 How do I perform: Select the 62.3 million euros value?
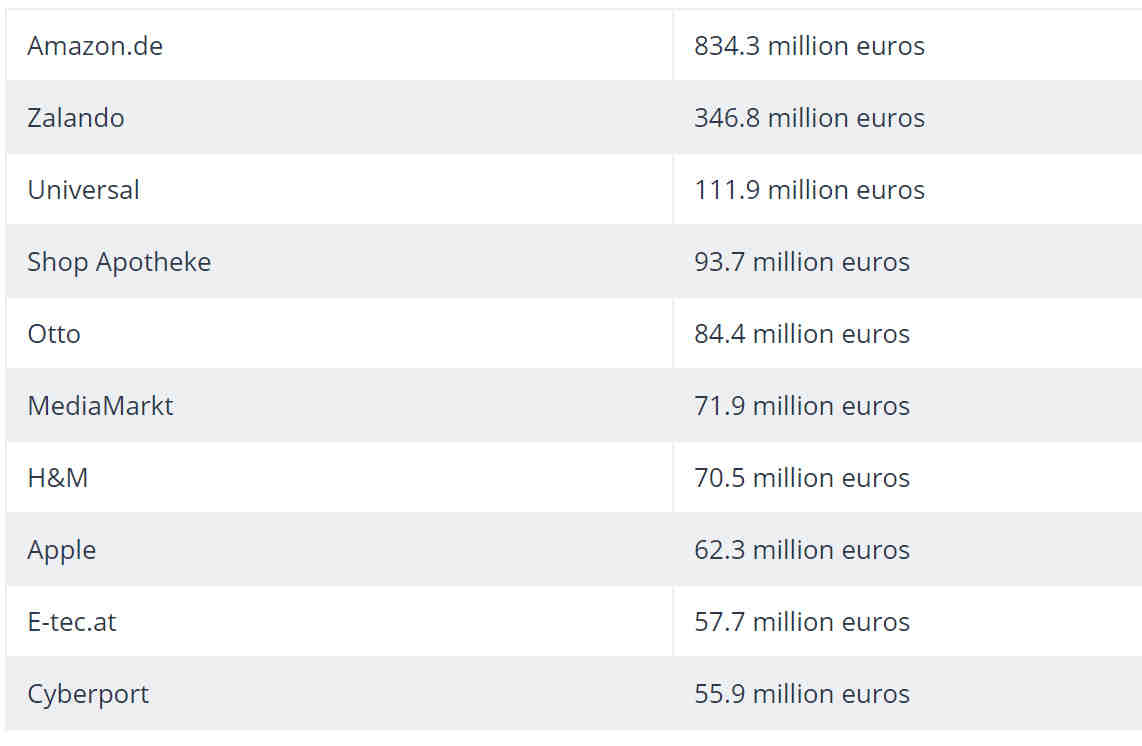click(802, 550)
